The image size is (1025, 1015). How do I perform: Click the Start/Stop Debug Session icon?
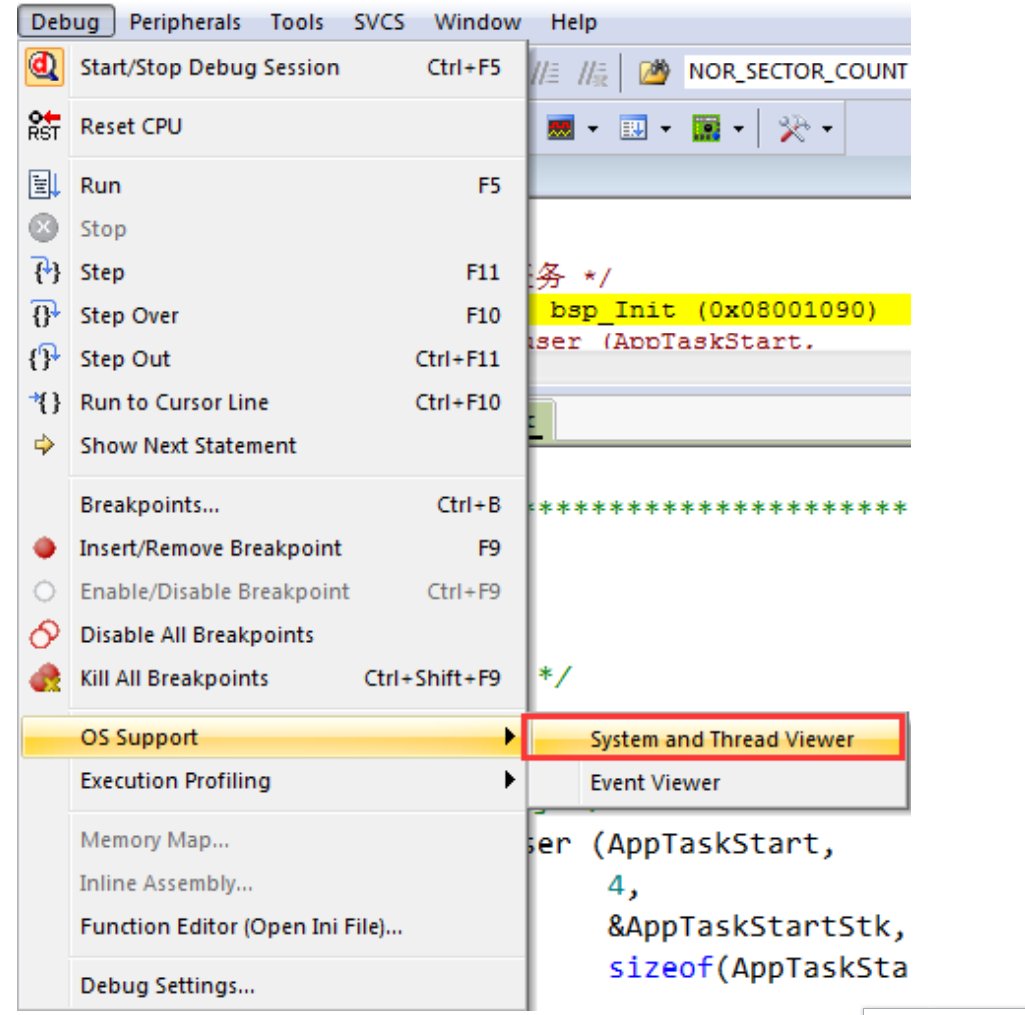(44, 67)
